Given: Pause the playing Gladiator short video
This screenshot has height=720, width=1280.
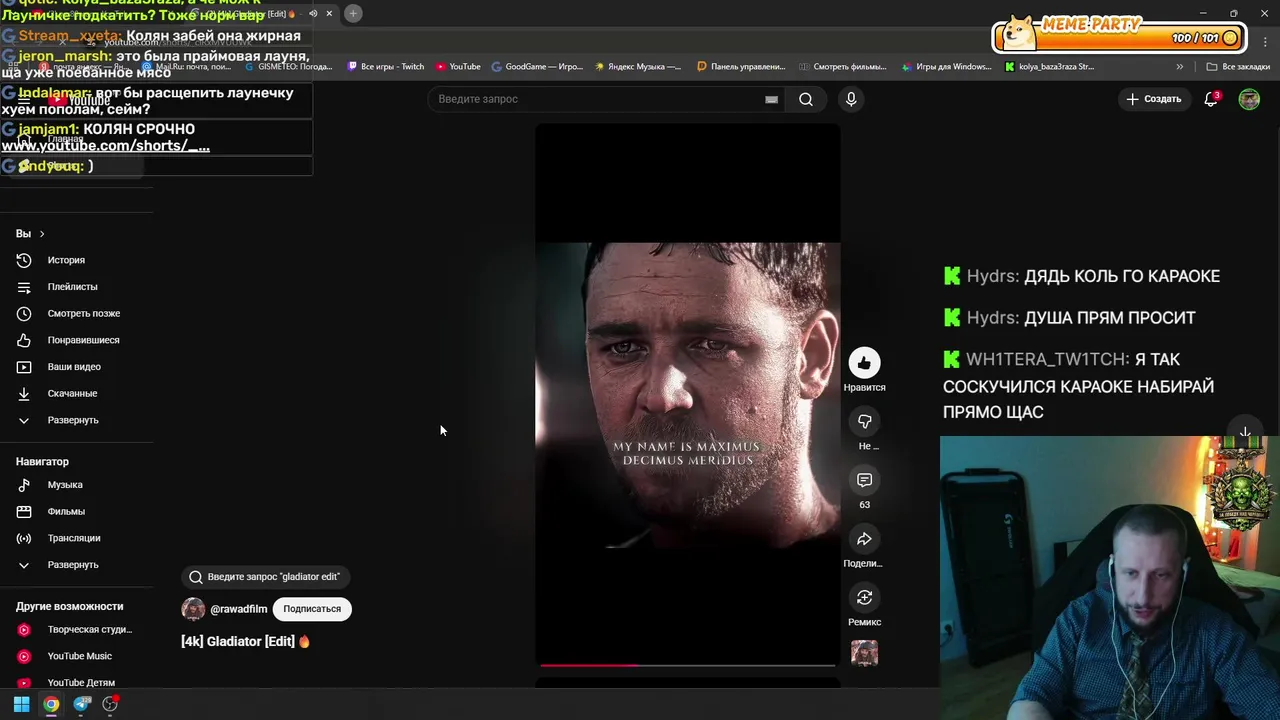Looking at the screenshot, I should tap(688, 395).
